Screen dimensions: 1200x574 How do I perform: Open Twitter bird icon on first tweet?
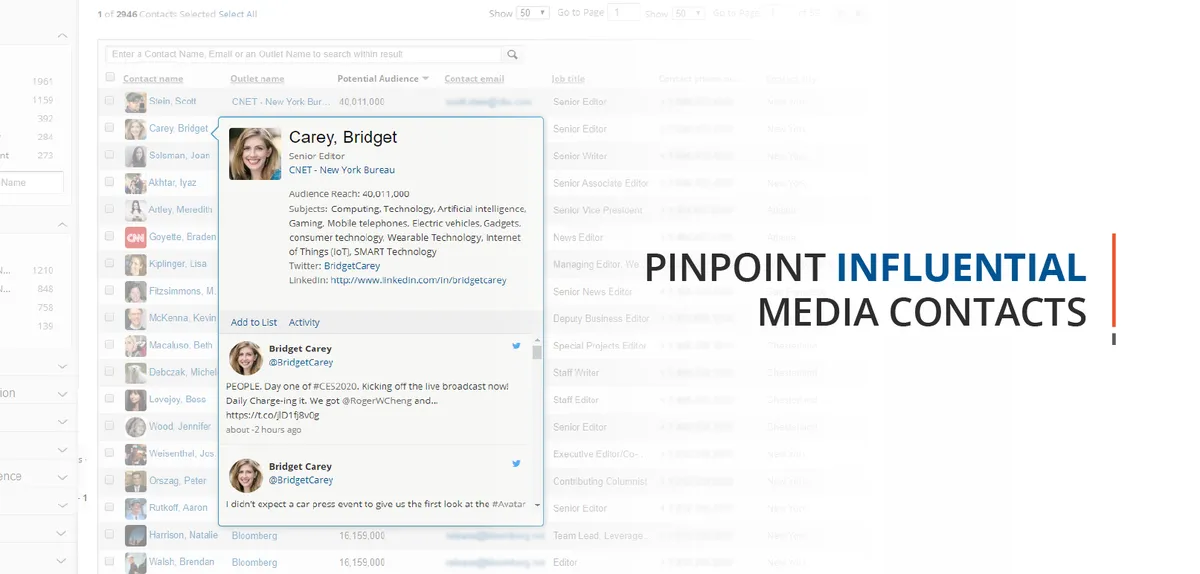517,346
